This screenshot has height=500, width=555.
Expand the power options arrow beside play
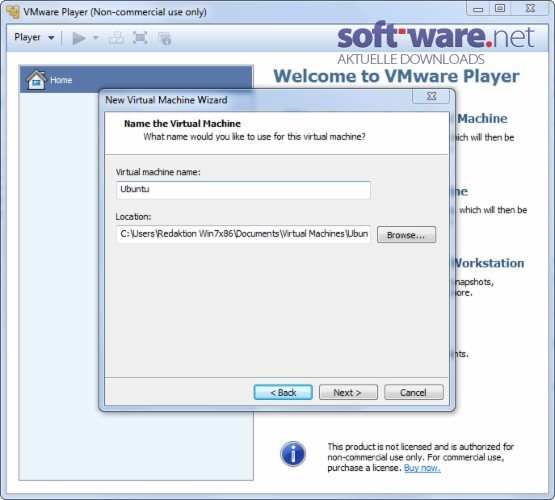(x=96, y=38)
